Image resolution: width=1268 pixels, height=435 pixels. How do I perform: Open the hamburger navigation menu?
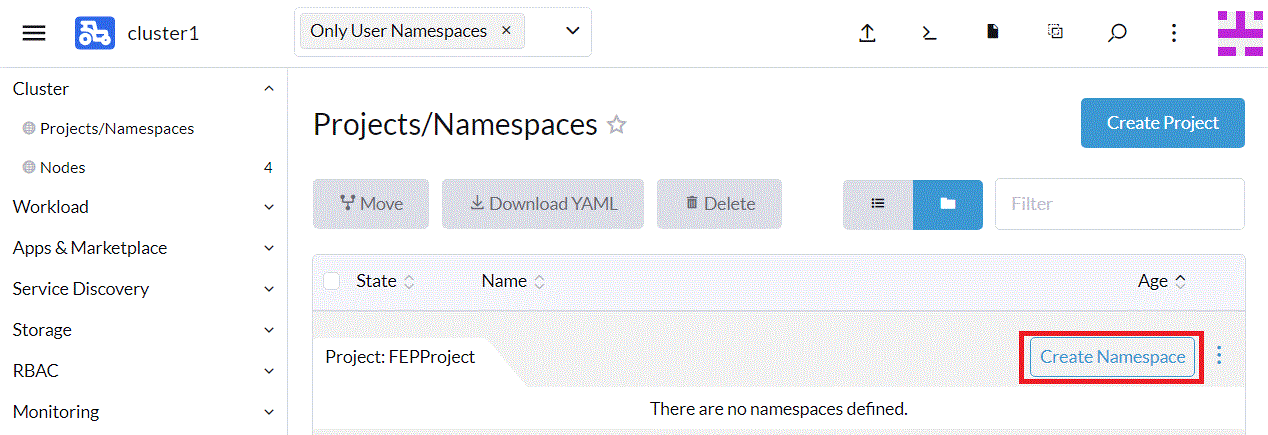point(34,33)
